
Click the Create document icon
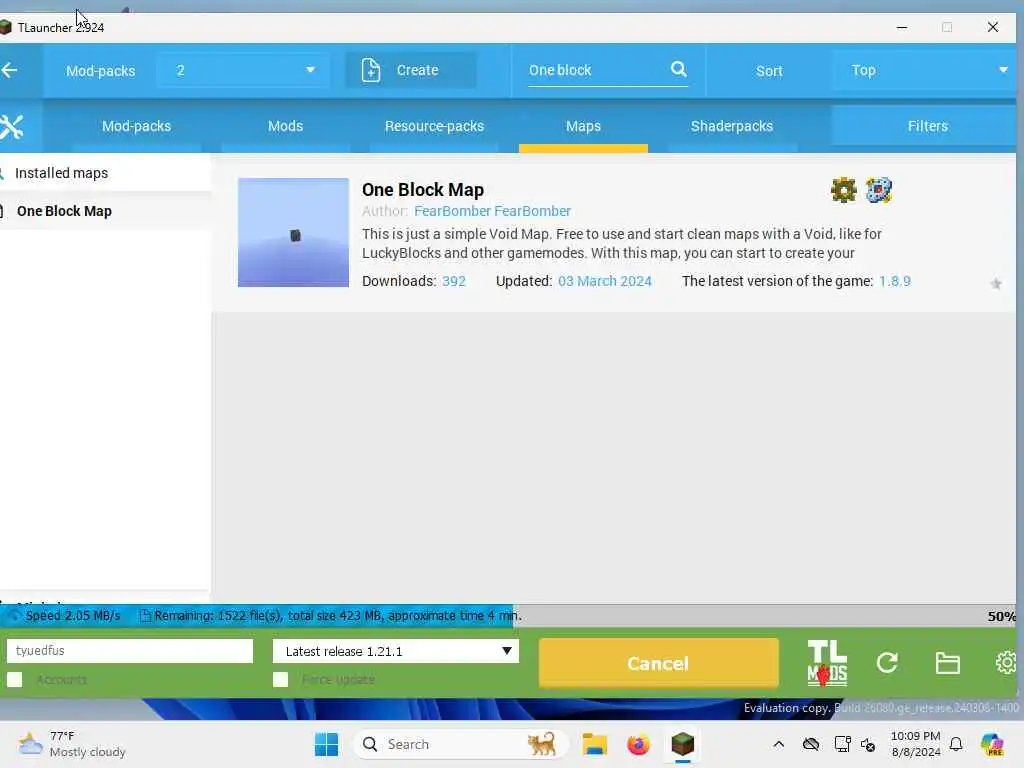pyautogui.click(x=371, y=70)
